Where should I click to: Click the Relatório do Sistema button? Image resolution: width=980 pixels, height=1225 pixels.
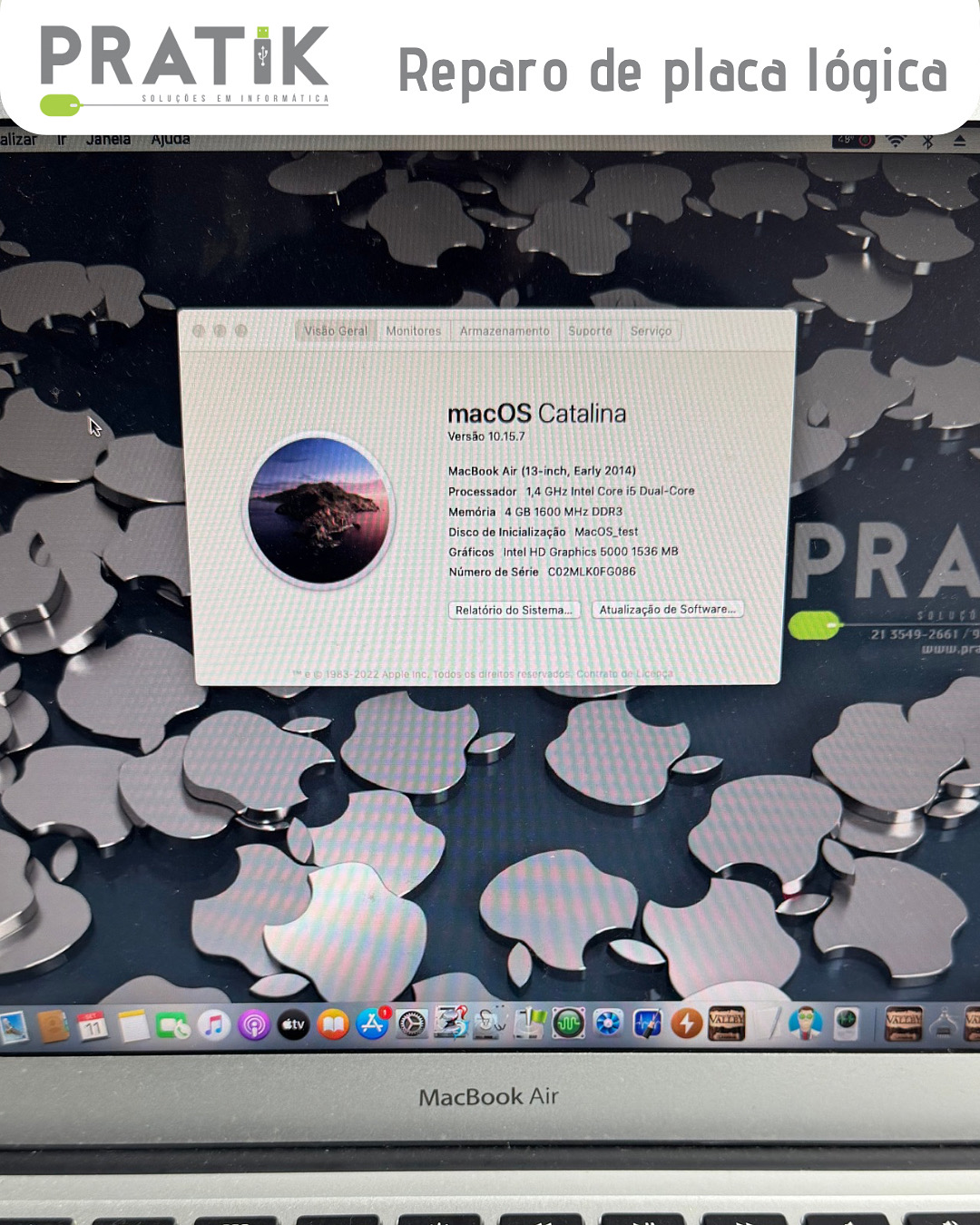click(x=514, y=610)
